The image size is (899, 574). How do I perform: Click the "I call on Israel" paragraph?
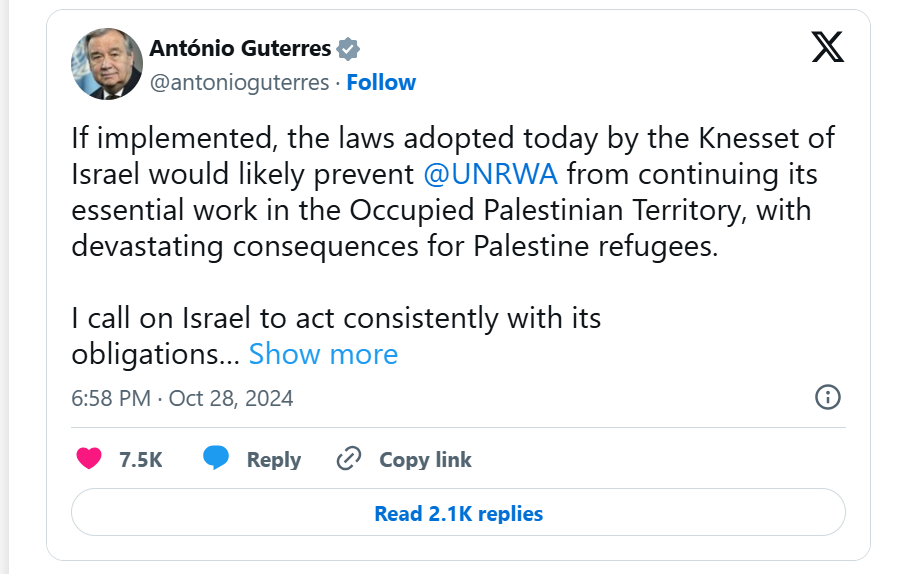click(x=336, y=319)
